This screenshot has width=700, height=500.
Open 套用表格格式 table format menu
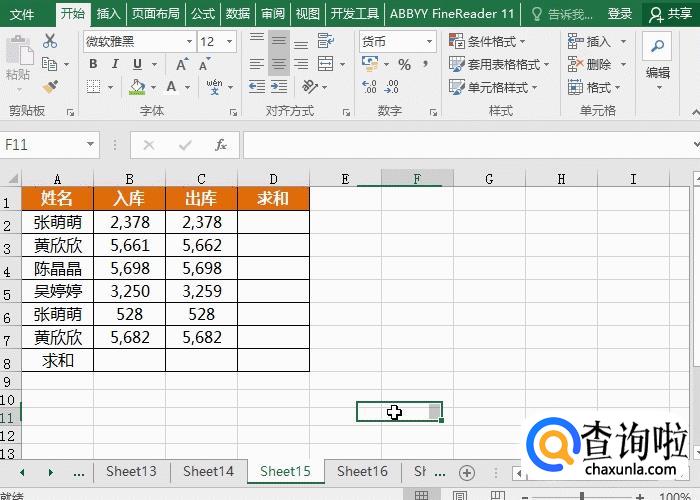click(499, 65)
